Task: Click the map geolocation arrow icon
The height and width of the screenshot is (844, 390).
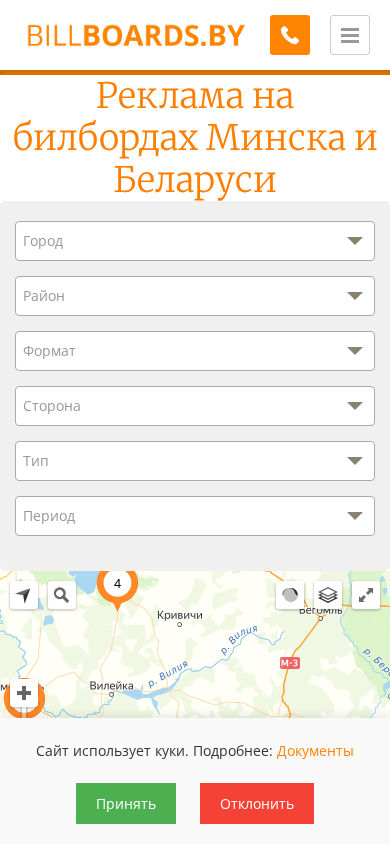Action: pyautogui.click(x=24, y=595)
